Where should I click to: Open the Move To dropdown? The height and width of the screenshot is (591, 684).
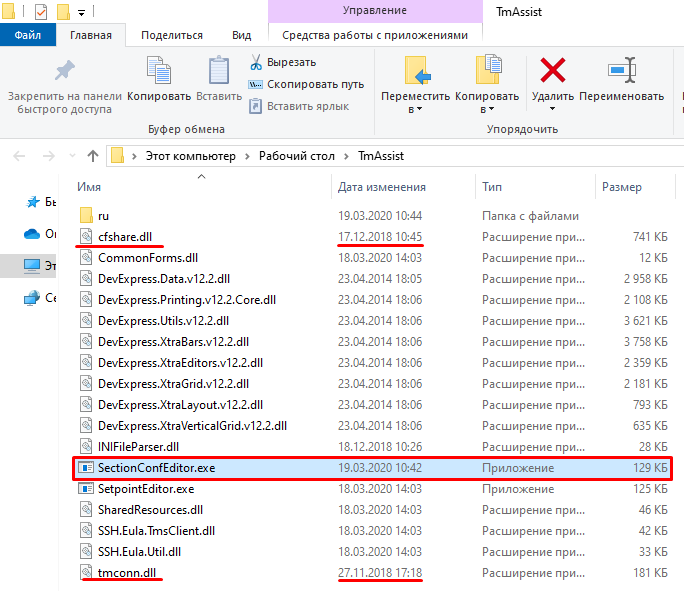point(415,109)
